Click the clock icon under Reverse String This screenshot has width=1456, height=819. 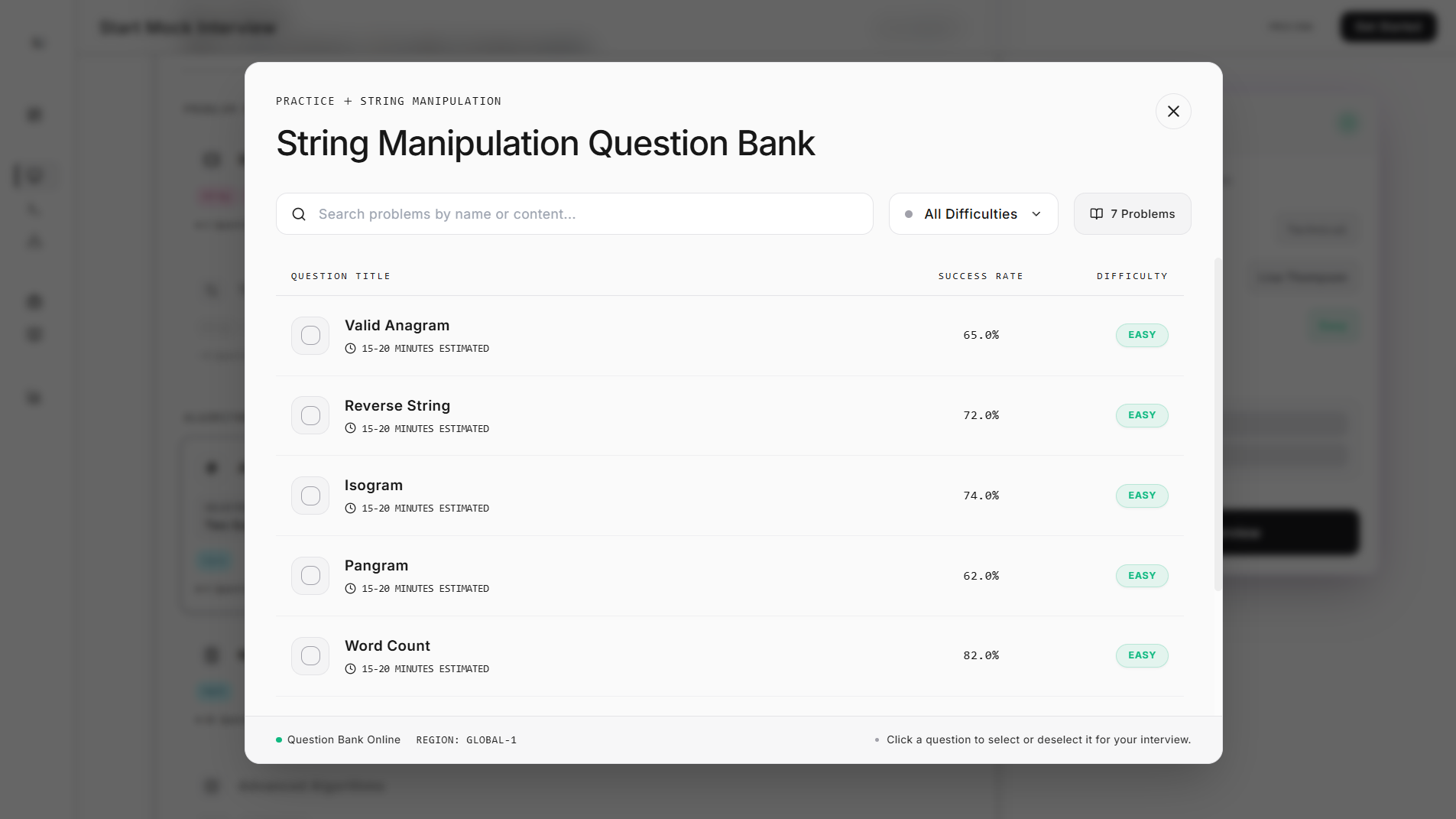click(x=350, y=429)
